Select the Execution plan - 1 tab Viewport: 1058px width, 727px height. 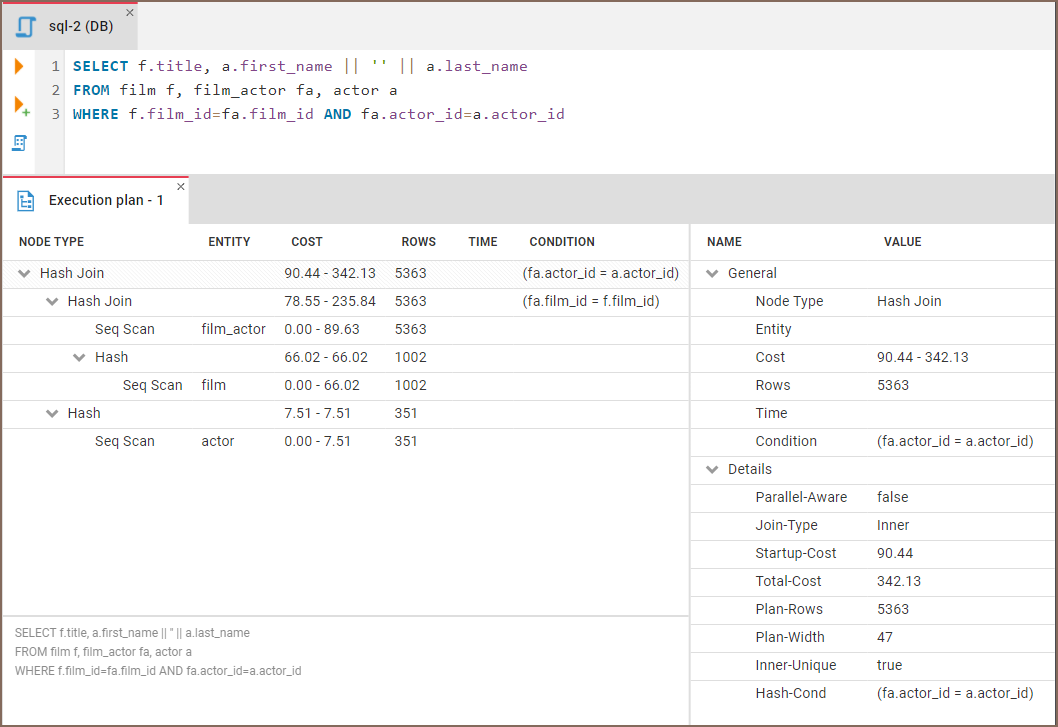[106, 201]
